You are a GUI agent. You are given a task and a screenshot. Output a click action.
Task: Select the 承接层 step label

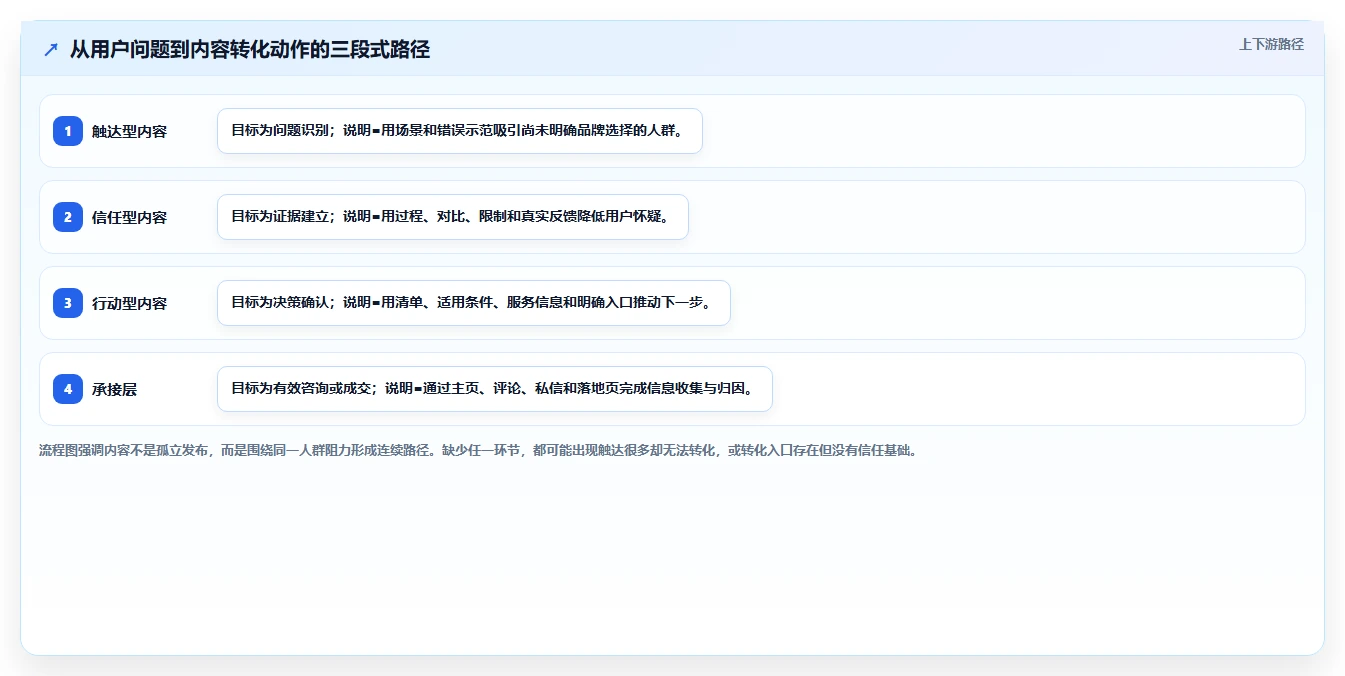(x=114, y=389)
